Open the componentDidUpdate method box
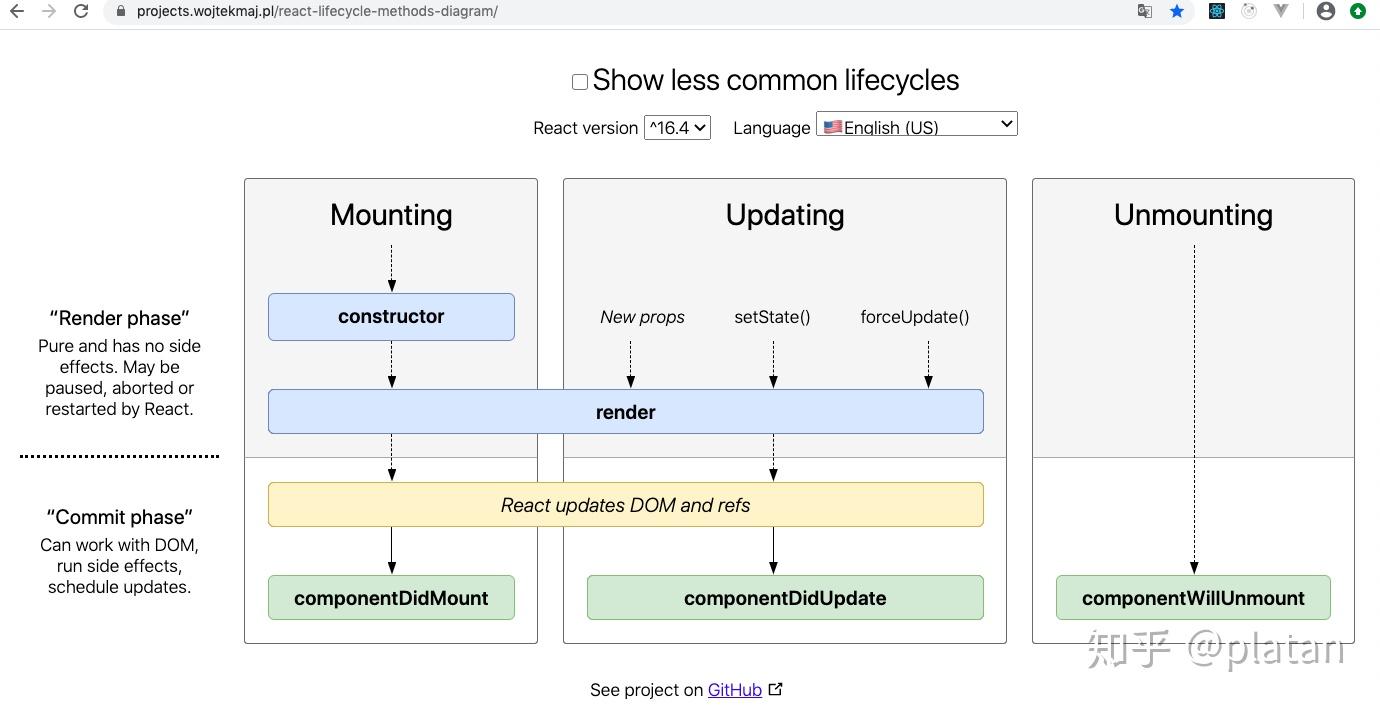Viewport: 1380px width, 710px height. [785, 598]
